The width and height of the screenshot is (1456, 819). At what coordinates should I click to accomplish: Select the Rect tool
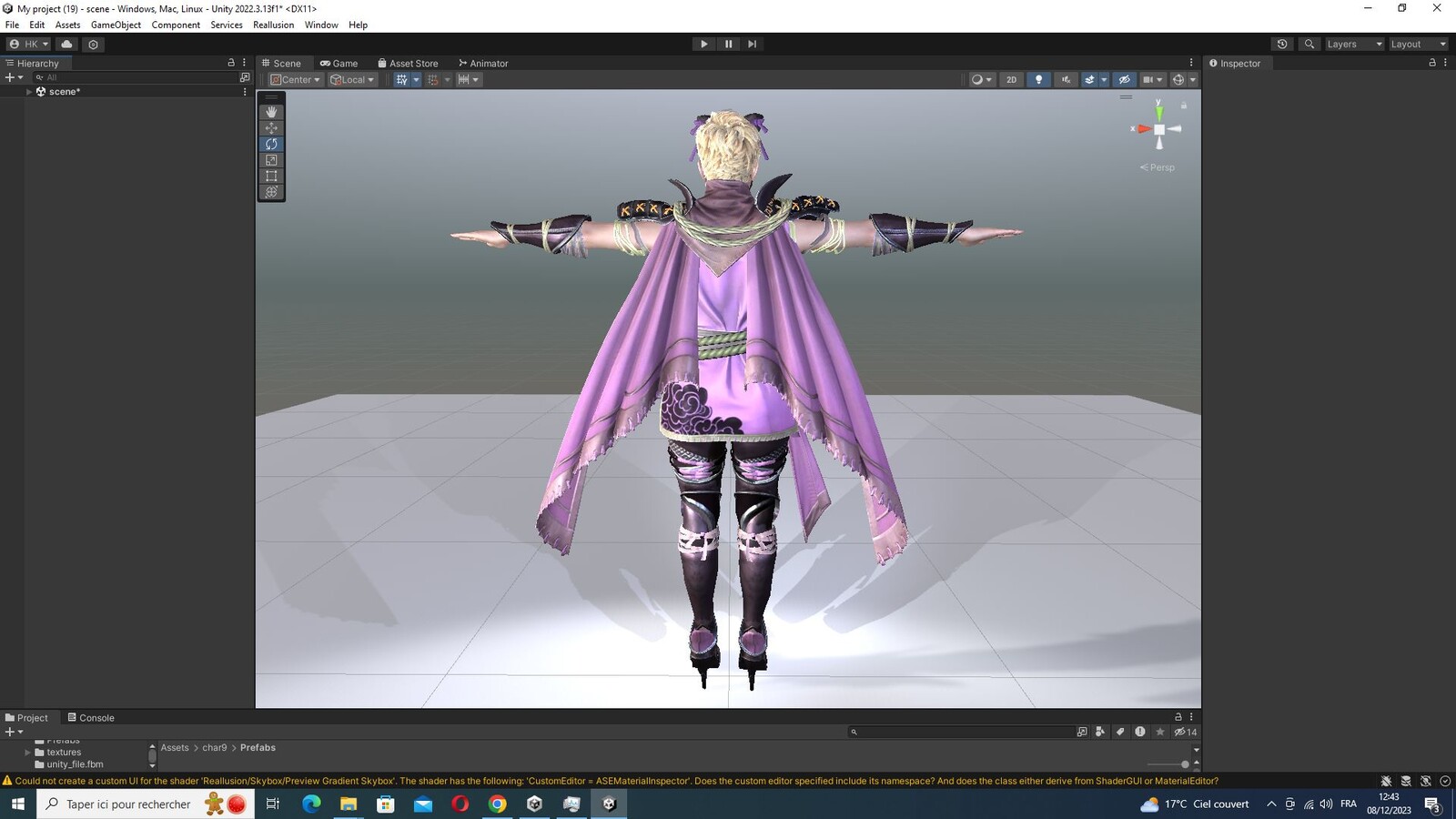(271, 176)
